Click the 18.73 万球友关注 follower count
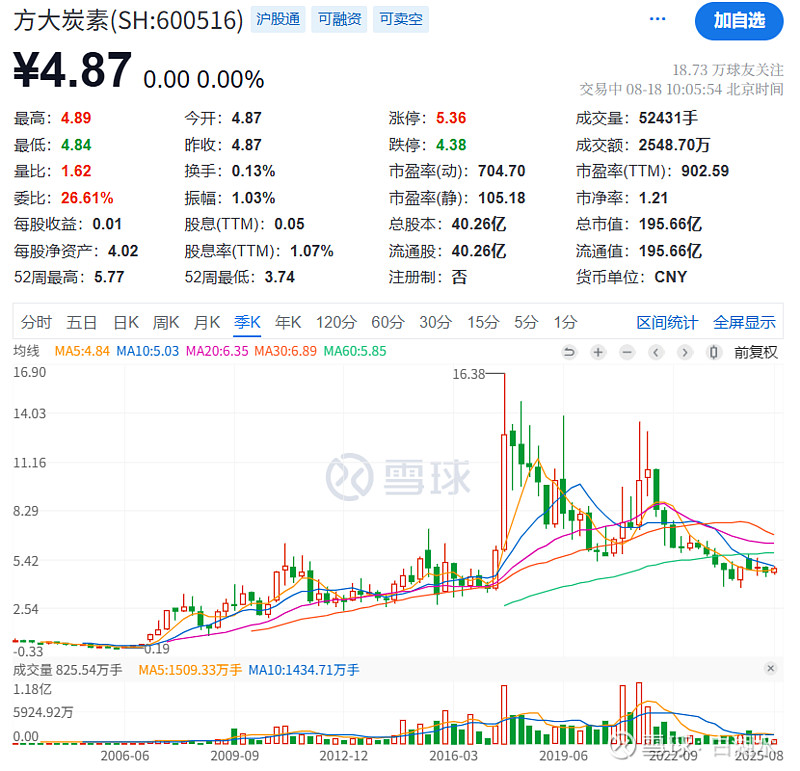Viewport: 800px width, 771px height. (728, 70)
